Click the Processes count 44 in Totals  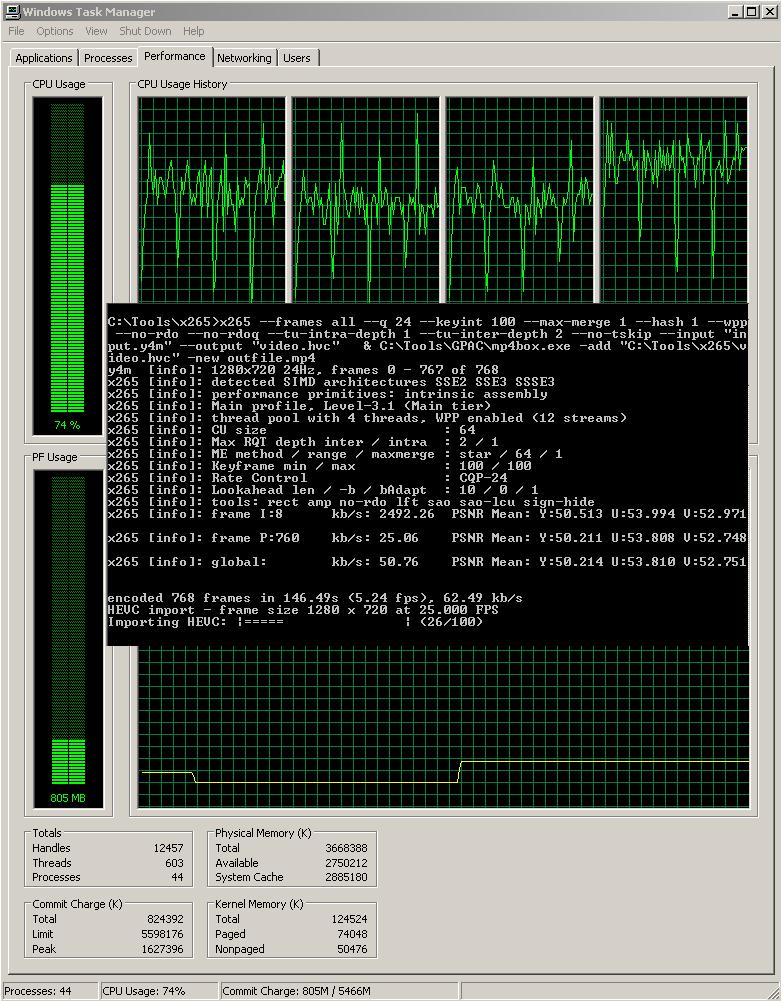point(177,877)
